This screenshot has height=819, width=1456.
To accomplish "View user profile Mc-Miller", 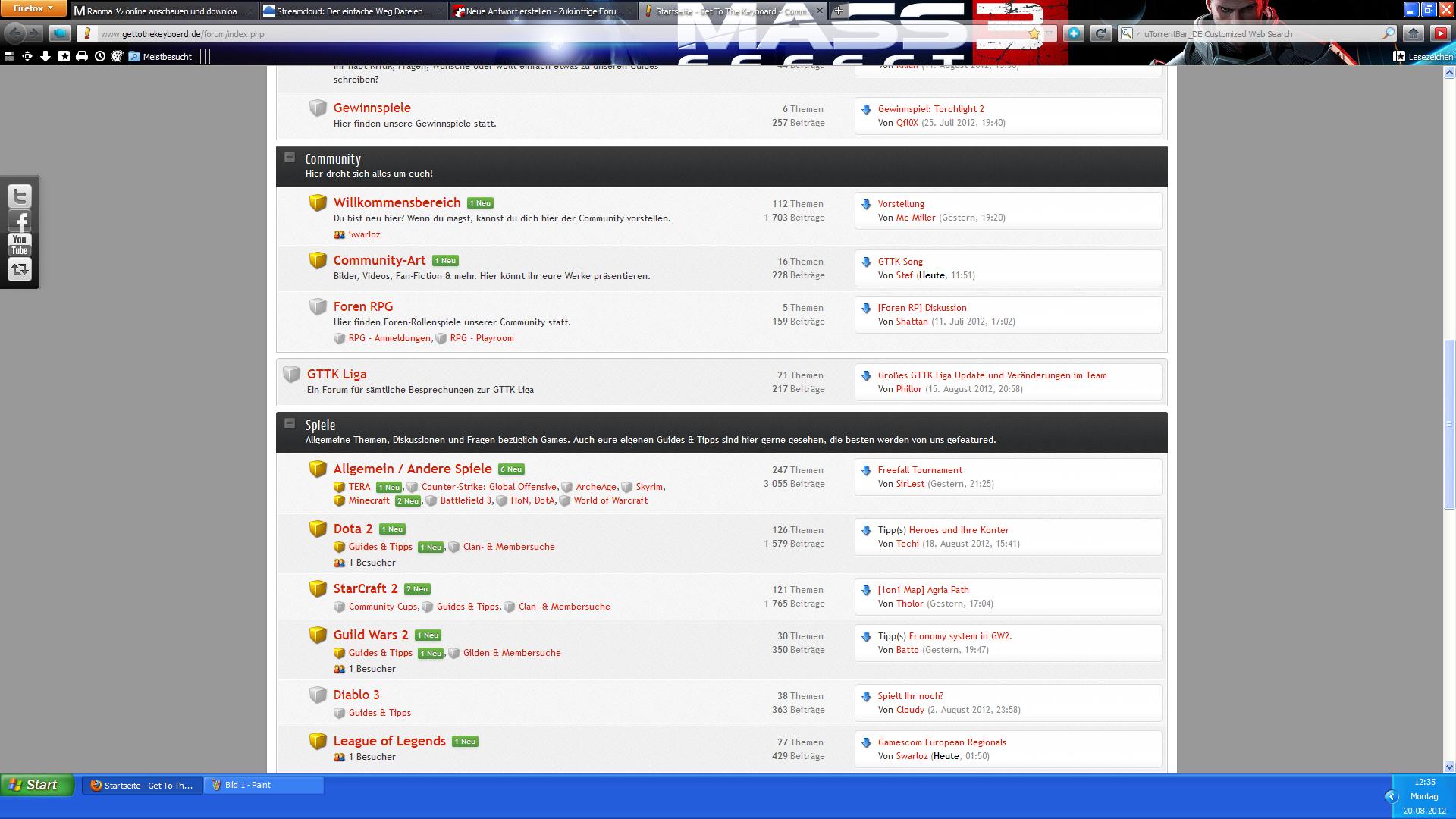I will pyautogui.click(x=915, y=218).
